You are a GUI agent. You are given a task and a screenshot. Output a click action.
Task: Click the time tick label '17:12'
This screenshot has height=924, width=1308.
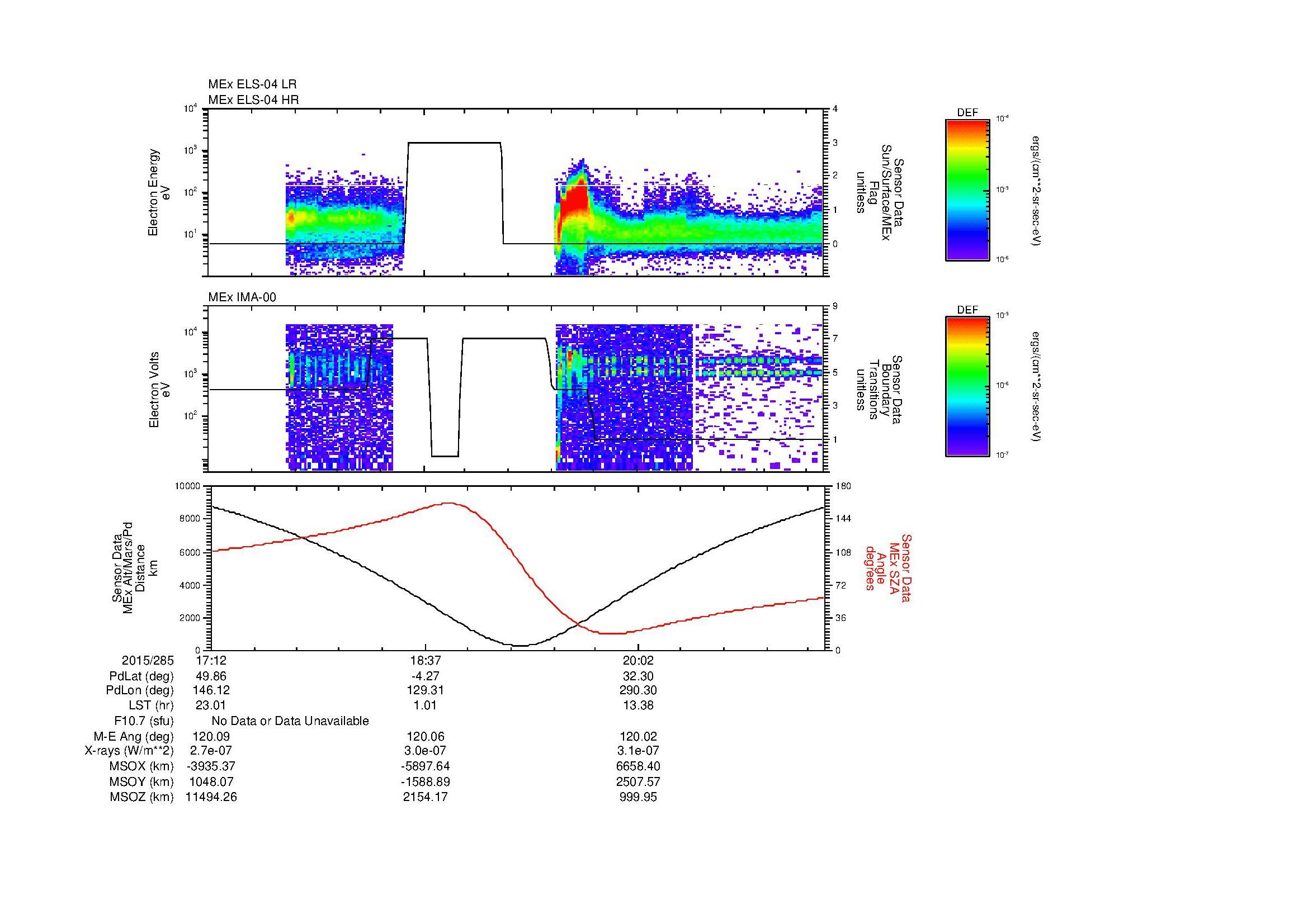(x=211, y=660)
